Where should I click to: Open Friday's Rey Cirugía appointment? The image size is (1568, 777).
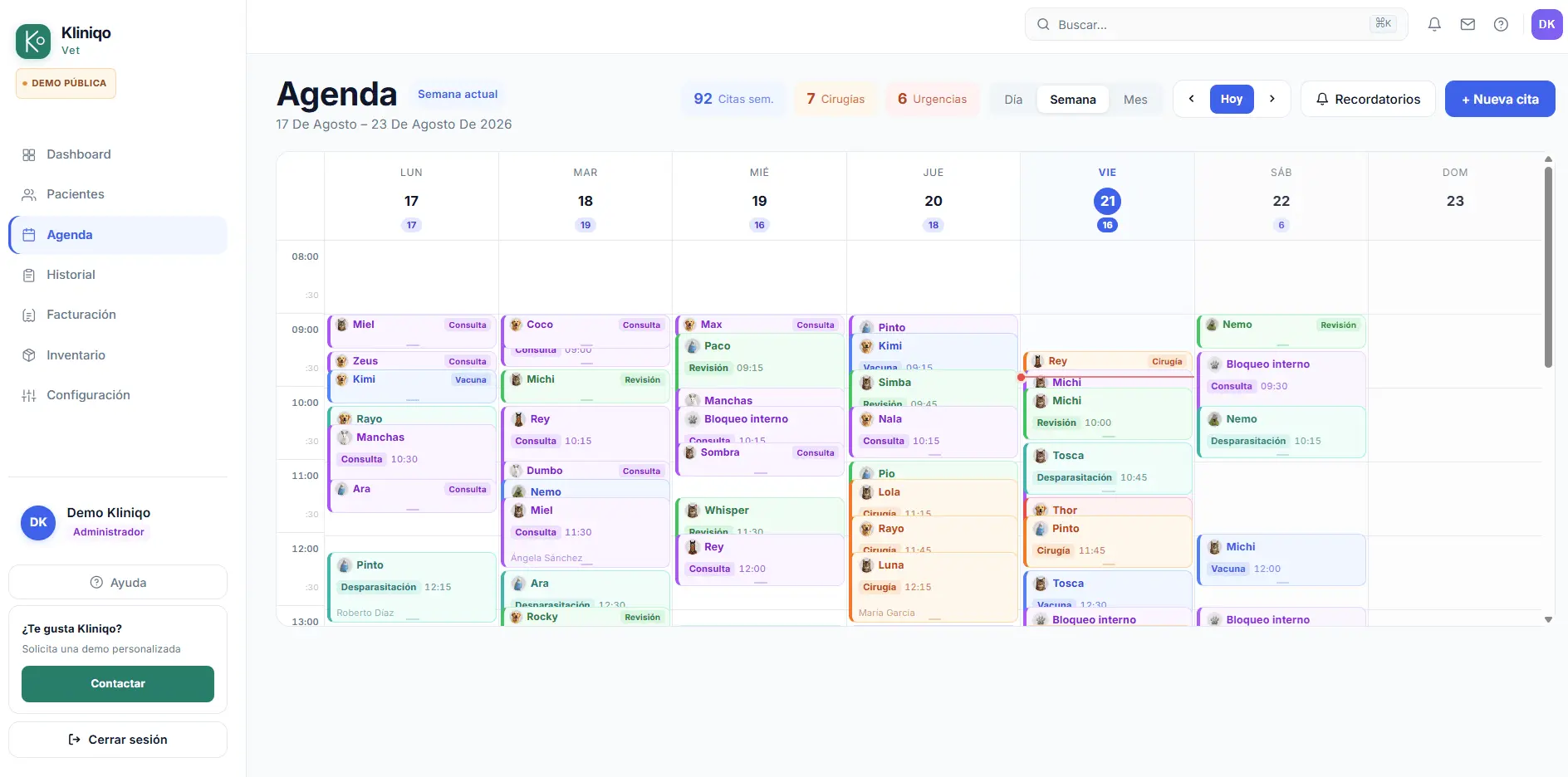(x=1108, y=362)
